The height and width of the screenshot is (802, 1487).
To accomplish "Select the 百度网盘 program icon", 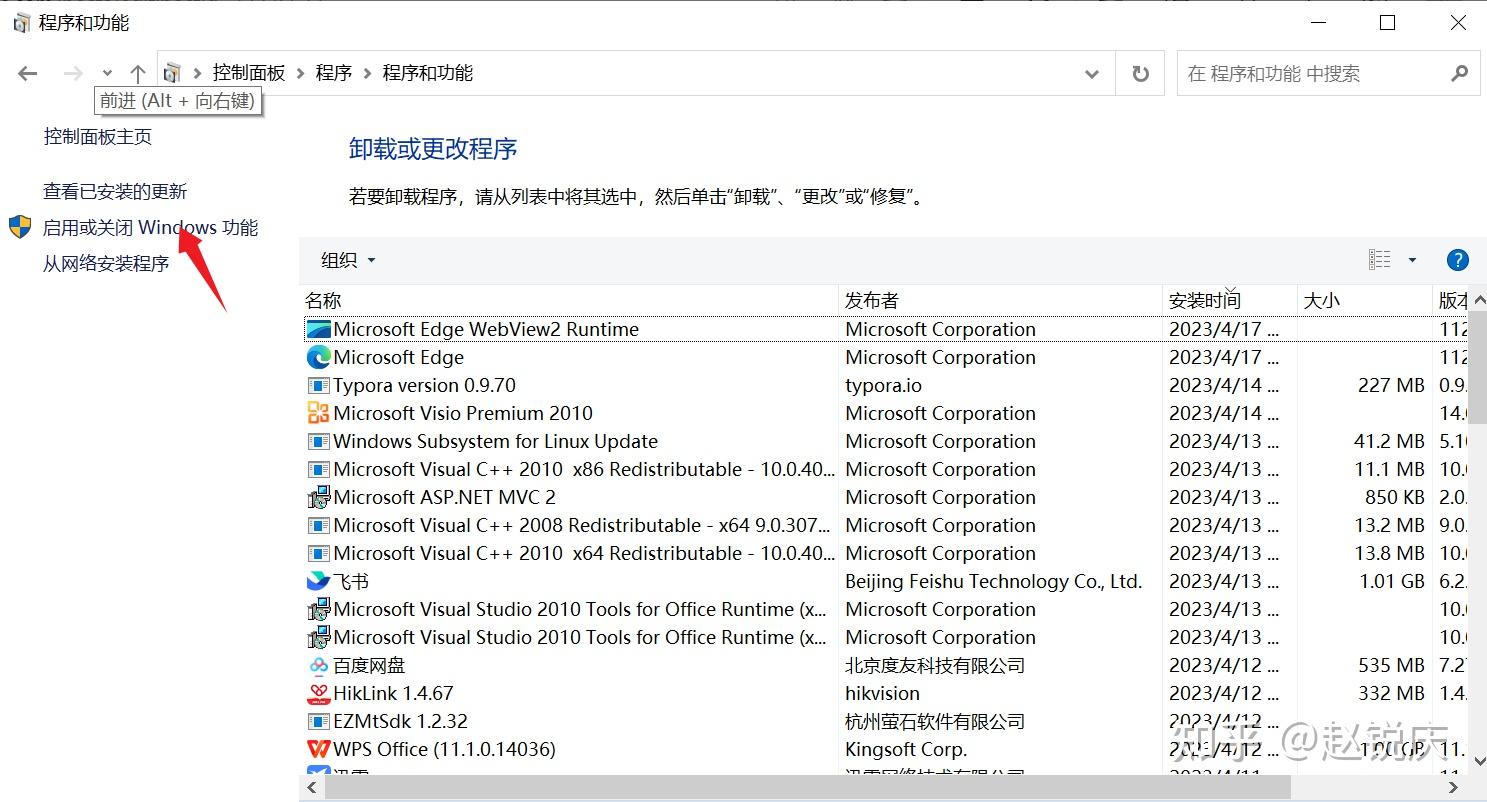I will (318, 665).
